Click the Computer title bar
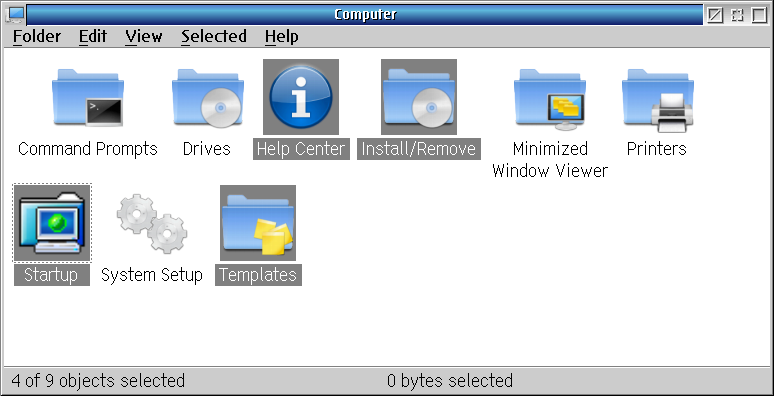The image size is (774, 396). pyautogui.click(x=365, y=15)
